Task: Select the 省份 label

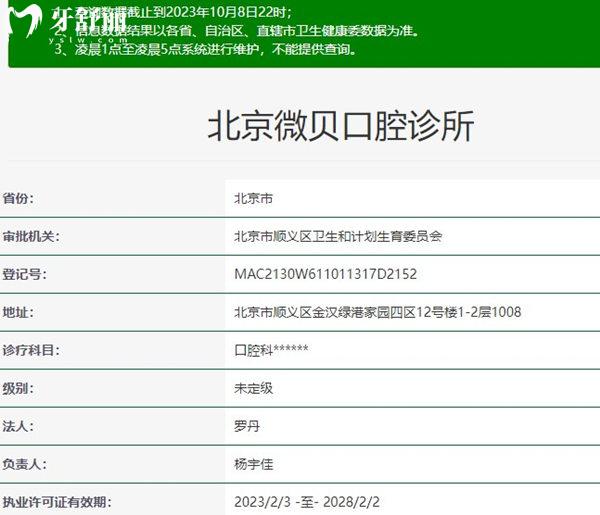Action: [x=18, y=198]
